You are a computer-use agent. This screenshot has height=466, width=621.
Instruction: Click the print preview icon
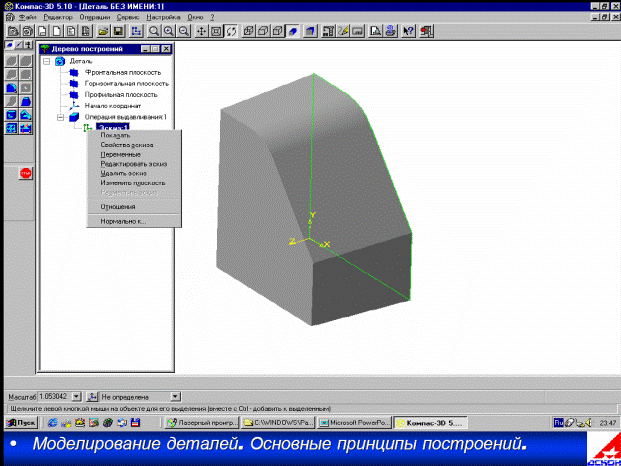tap(375, 31)
